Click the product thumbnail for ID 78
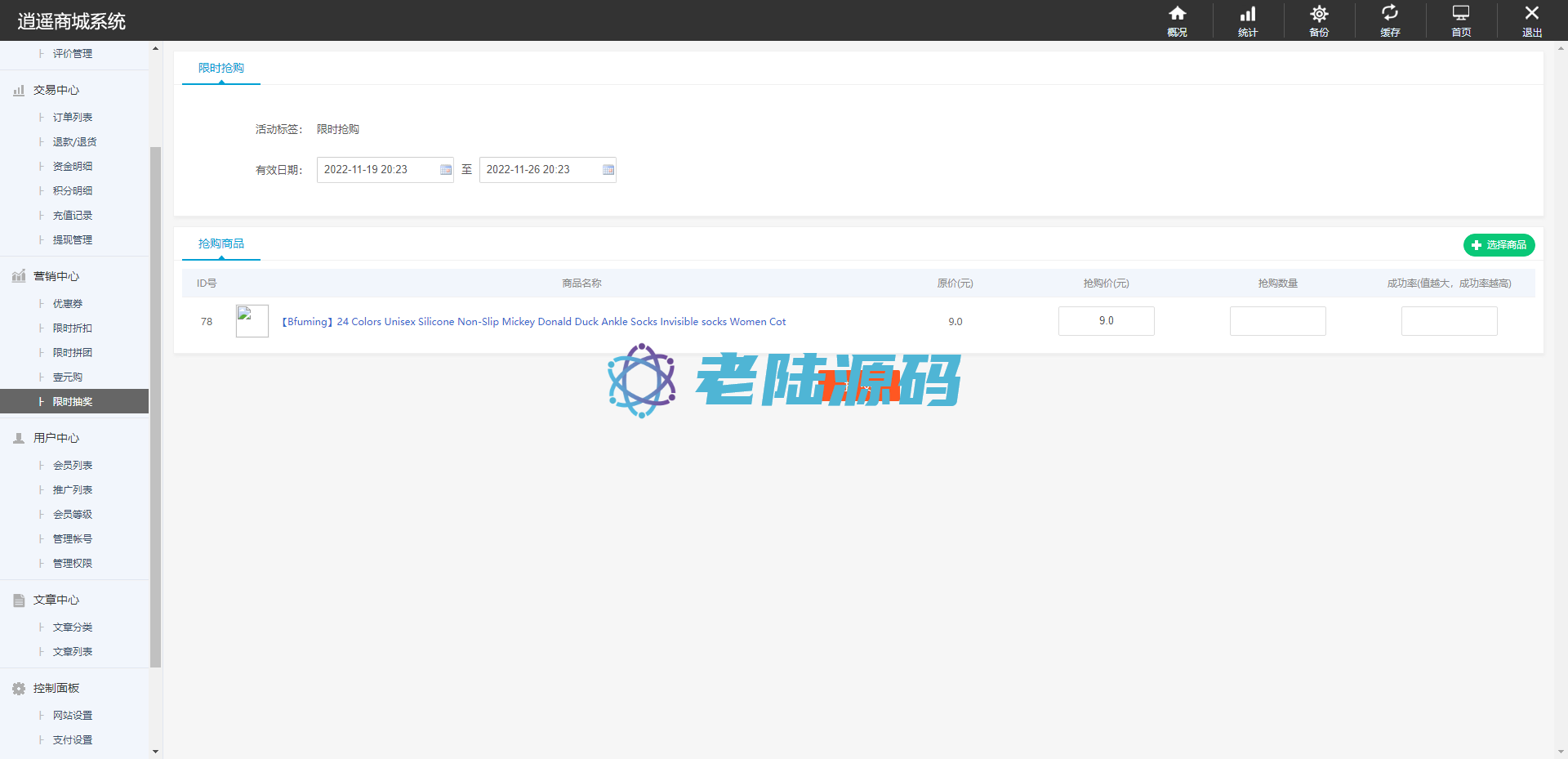This screenshot has height=759, width=1568. [252, 321]
